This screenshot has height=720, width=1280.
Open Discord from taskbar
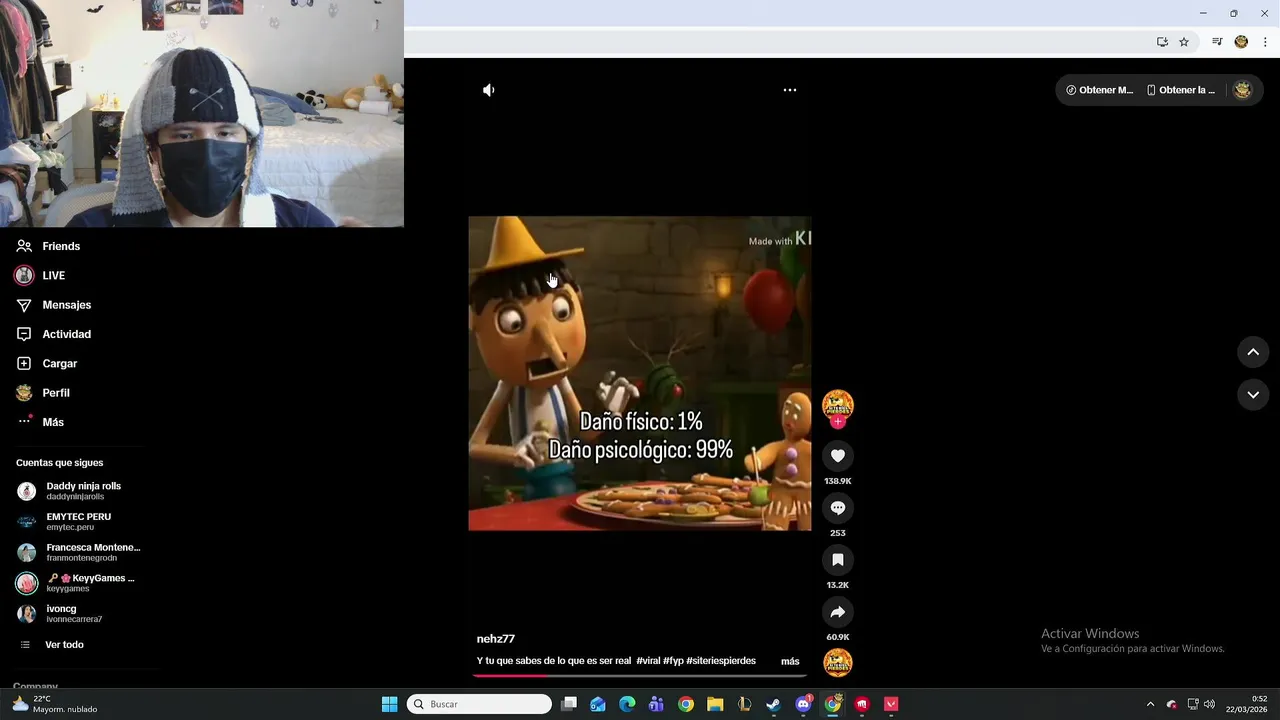tap(803, 704)
